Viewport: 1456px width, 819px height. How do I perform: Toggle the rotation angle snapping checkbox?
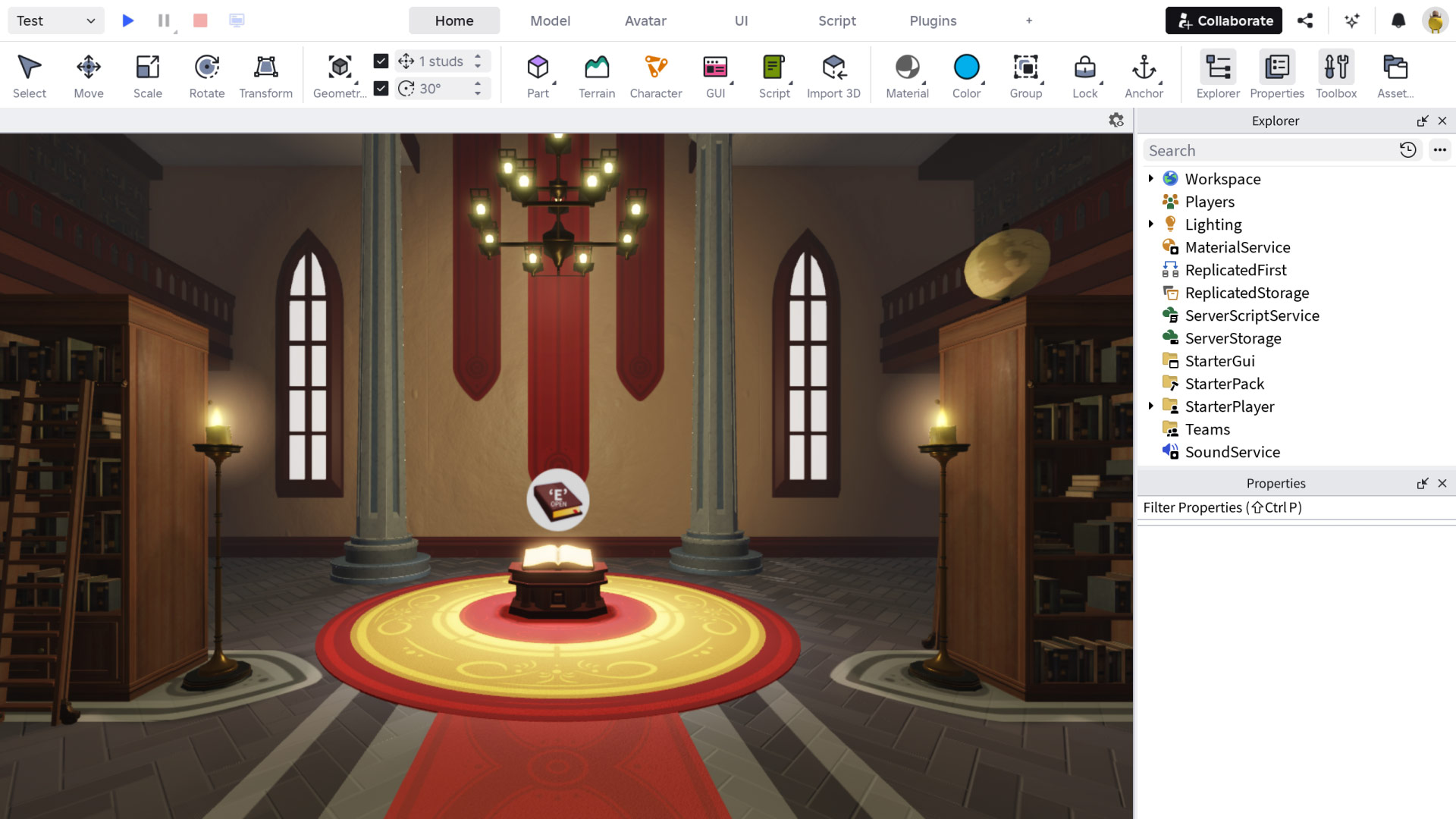coord(381,89)
